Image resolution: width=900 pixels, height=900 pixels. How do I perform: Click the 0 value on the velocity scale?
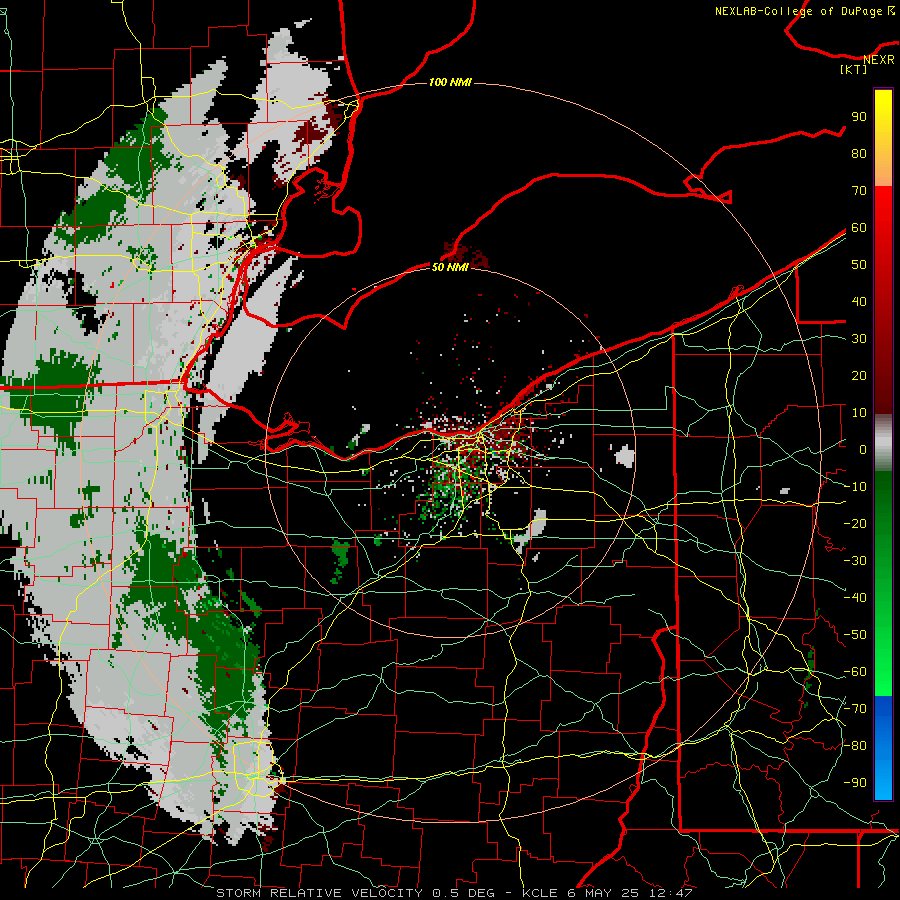[x=863, y=450]
